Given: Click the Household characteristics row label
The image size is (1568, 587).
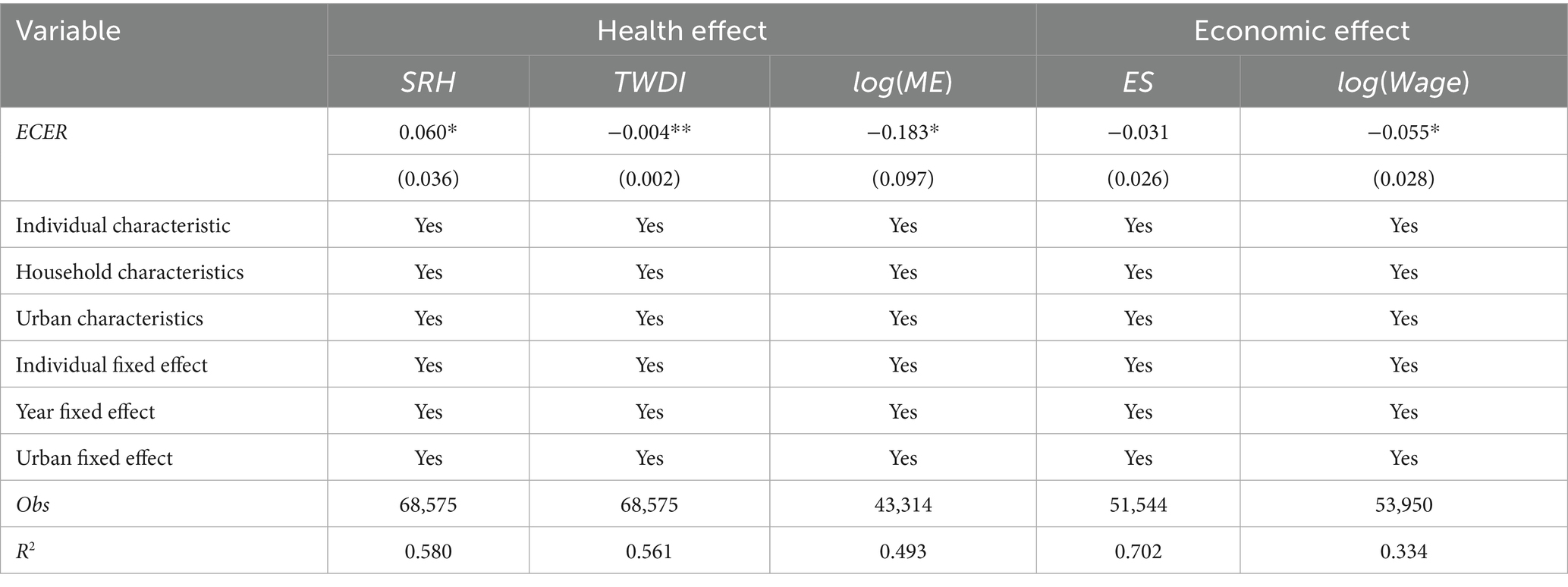Looking at the screenshot, I should pyautogui.click(x=130, y=272).
